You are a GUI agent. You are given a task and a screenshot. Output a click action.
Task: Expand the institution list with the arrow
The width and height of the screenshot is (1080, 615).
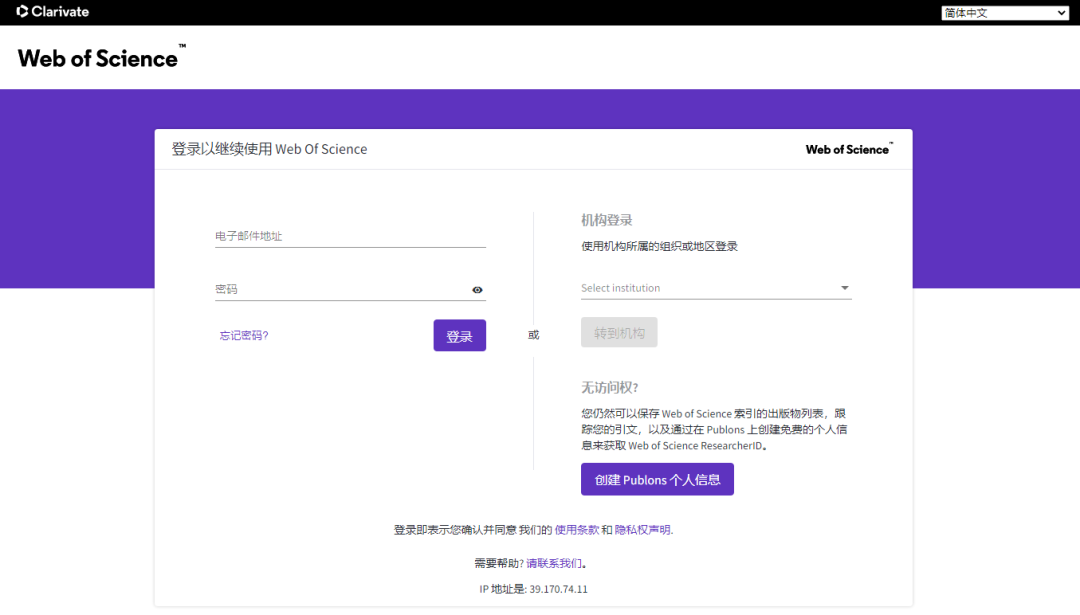coord(844,288)
